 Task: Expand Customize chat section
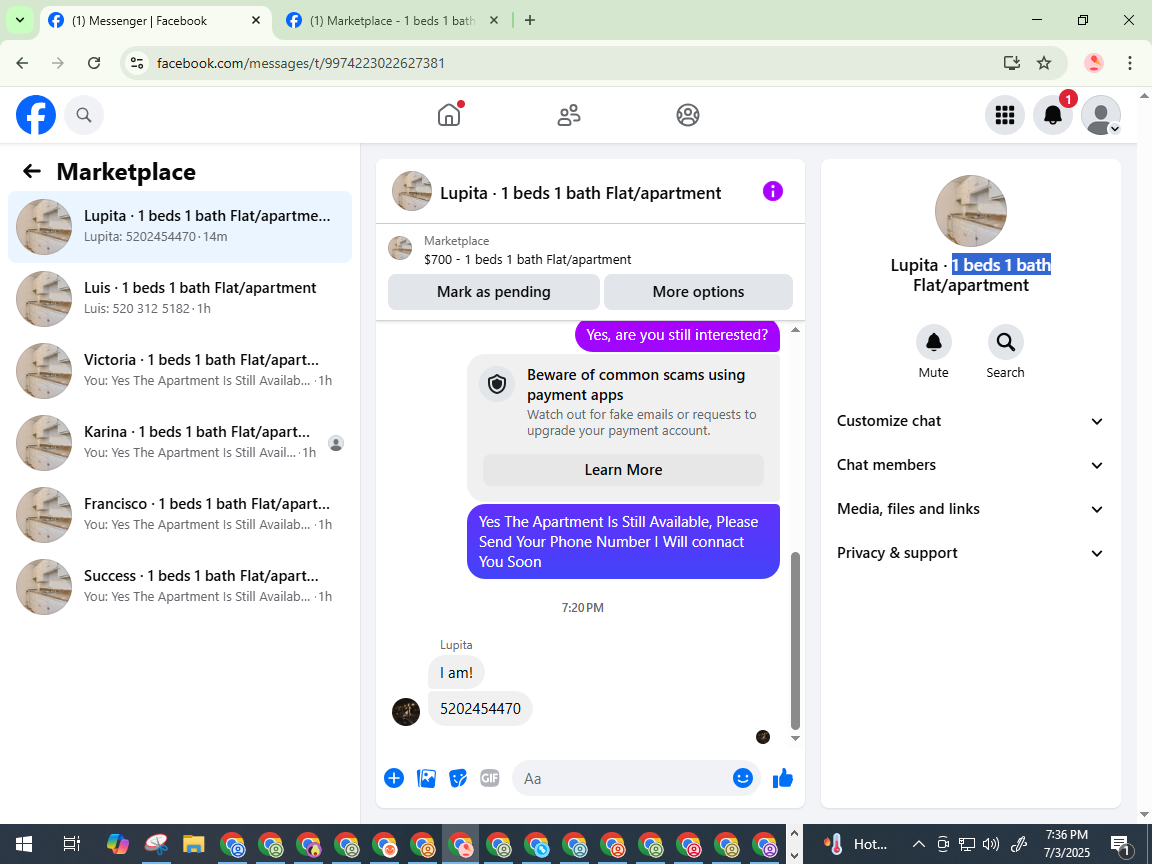971,421
